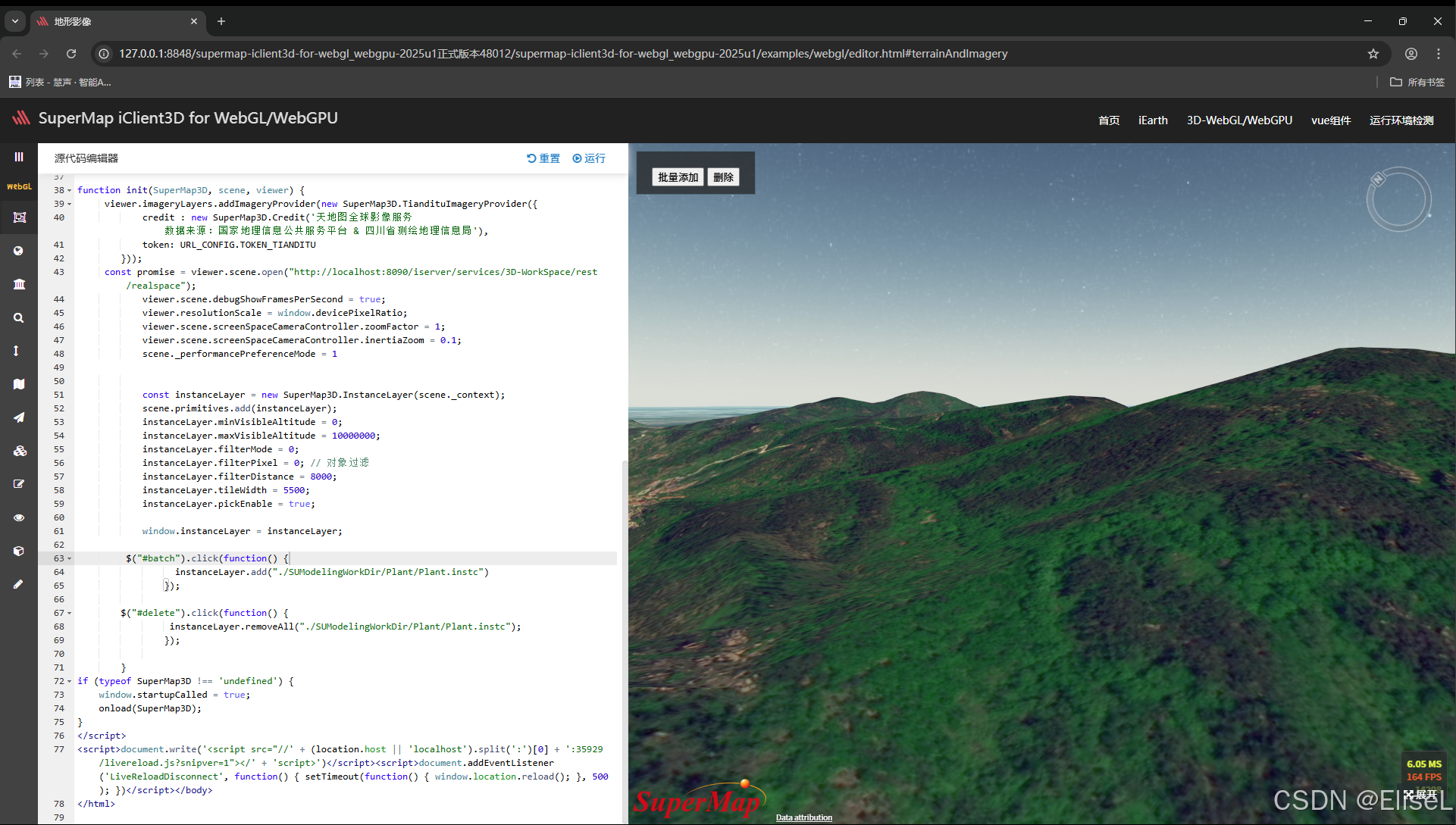Click the pencil icon in sidebar

point(19,584)
